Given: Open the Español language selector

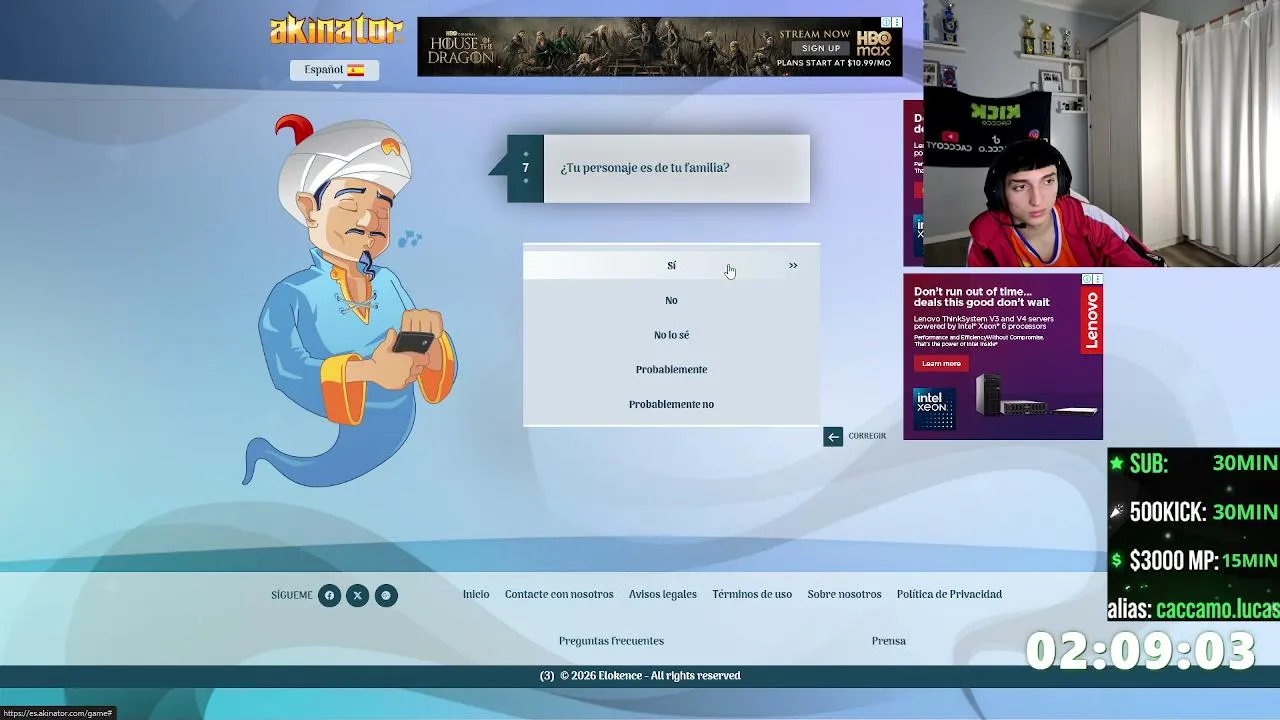Looking at the screenshot, I should 334,70.
